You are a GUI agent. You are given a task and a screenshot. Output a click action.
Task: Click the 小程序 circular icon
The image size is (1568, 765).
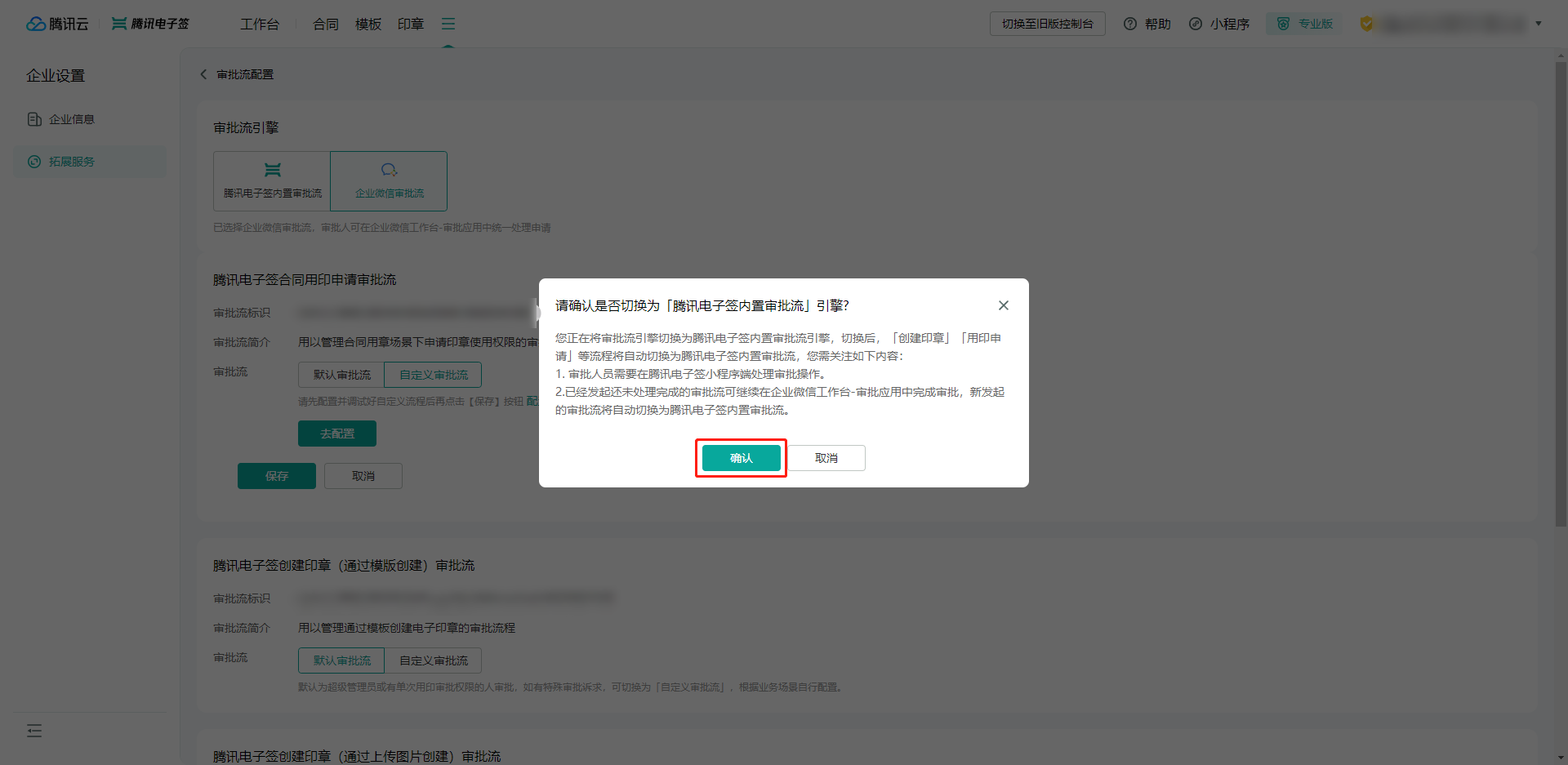click(x=1196, y=24)
